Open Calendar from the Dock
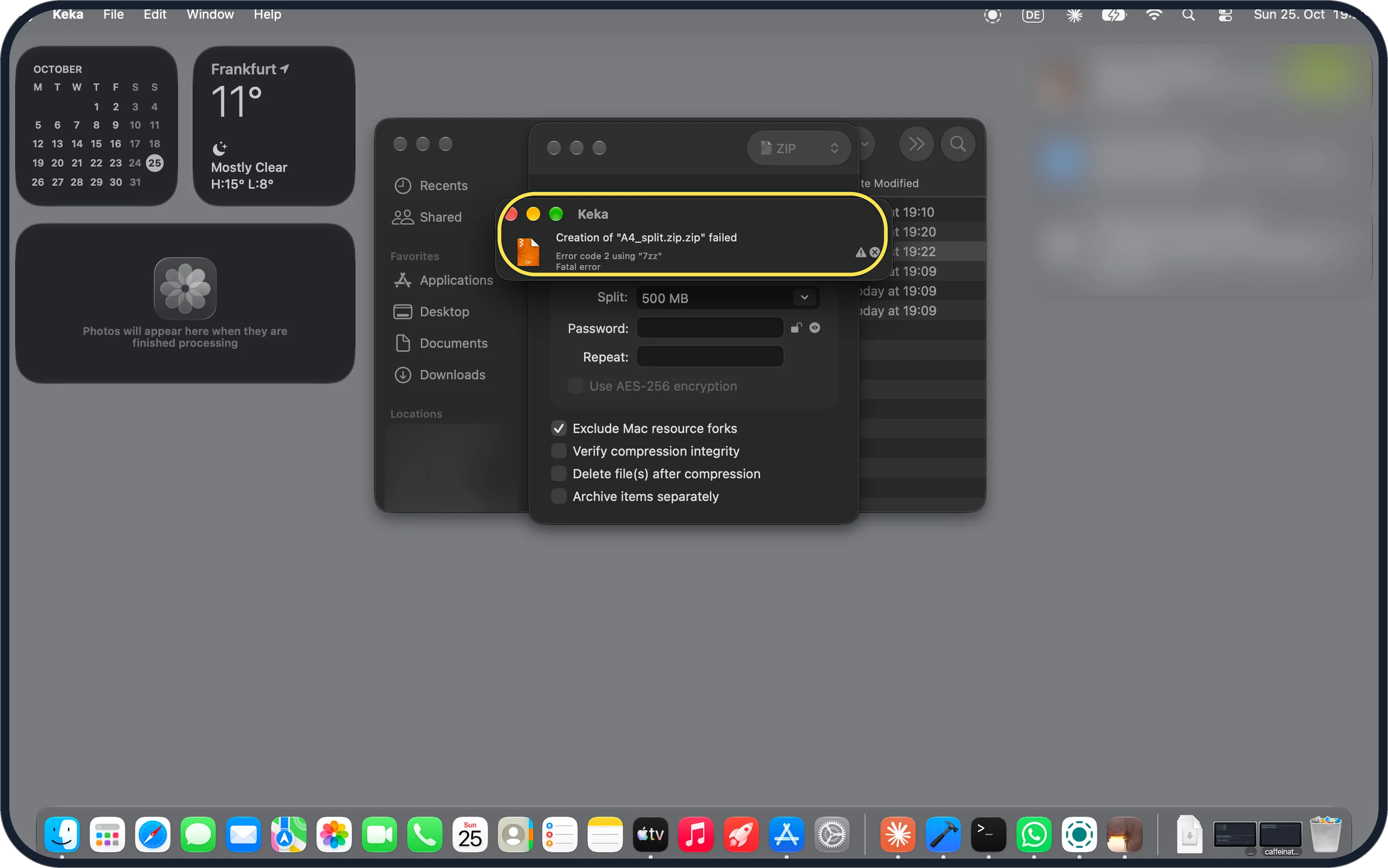Image resolution: width=1388 pixels, height=868 pixels. 470,834
